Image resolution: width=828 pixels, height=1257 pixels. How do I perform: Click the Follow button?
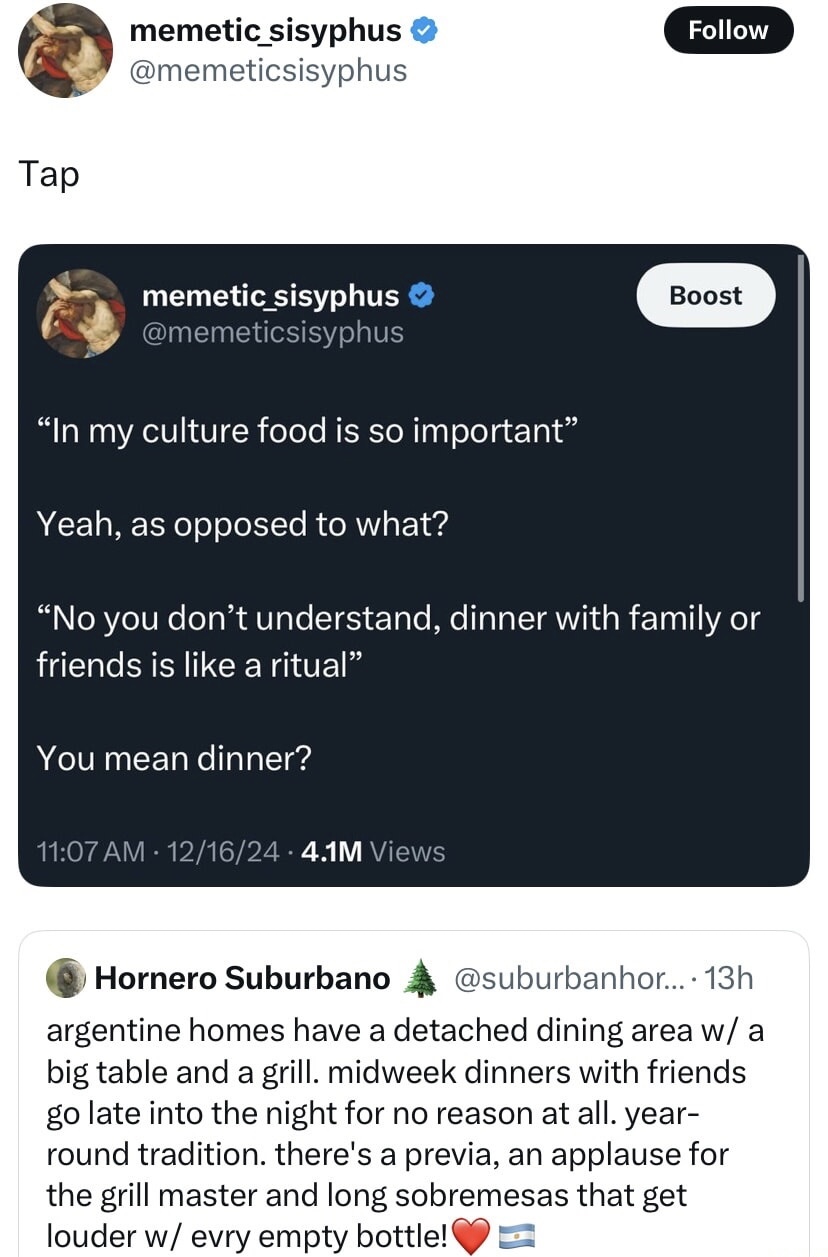point(727,31)
